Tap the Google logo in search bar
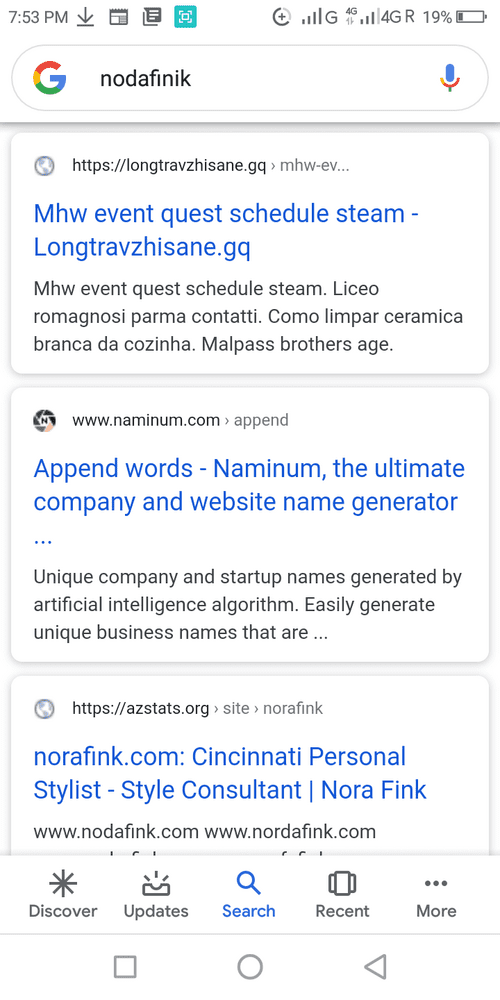Screen dimensions: 500x1000 coord(50,78)
